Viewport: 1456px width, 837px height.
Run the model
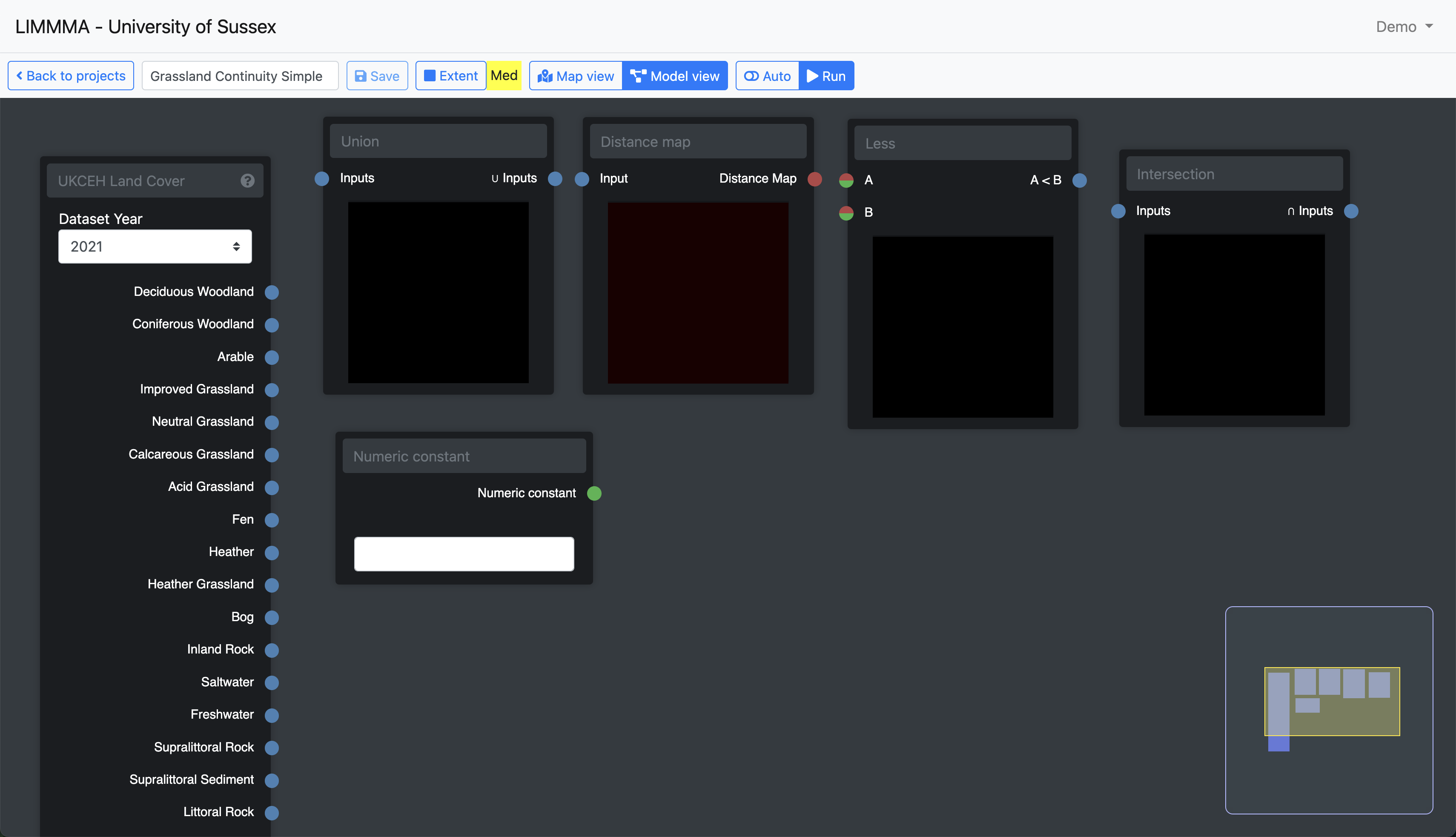coord(826,76)
